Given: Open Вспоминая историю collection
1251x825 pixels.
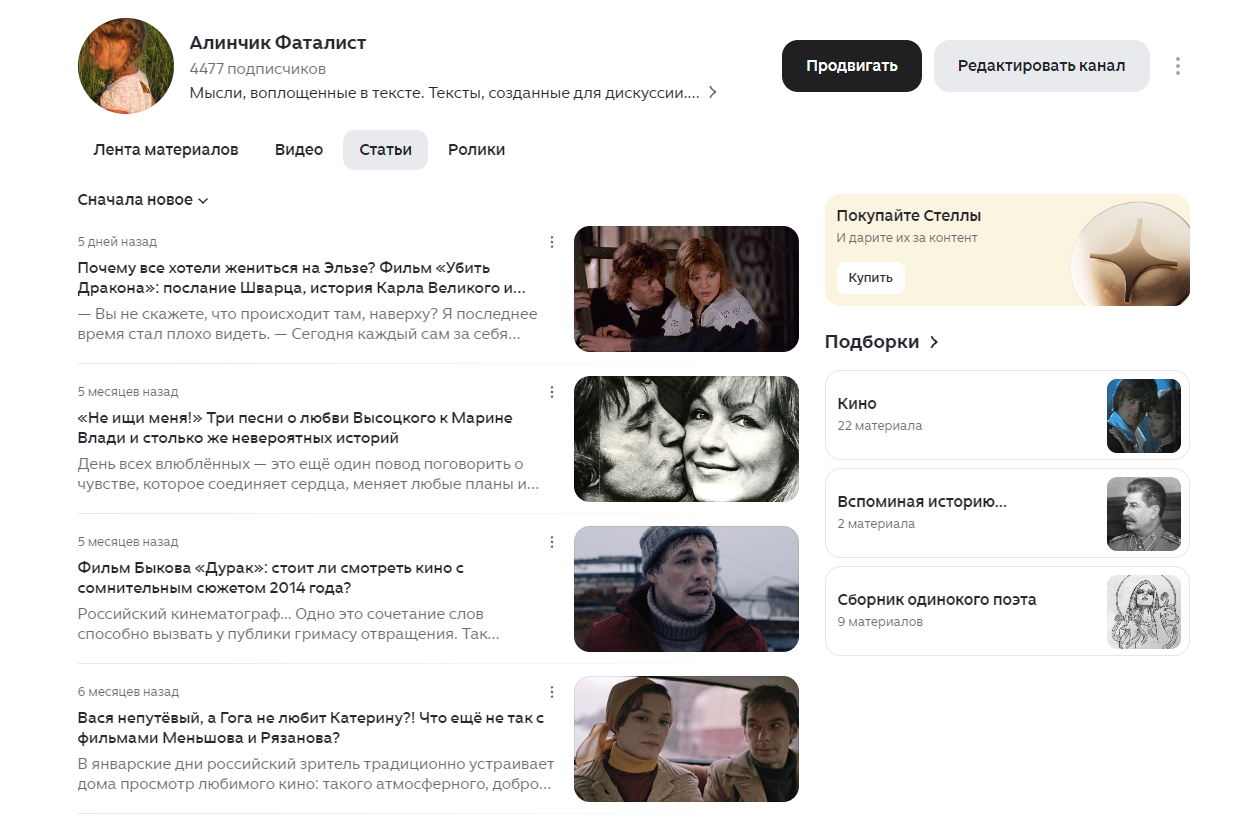Looking at the screenshot, I should (1007, 513).
